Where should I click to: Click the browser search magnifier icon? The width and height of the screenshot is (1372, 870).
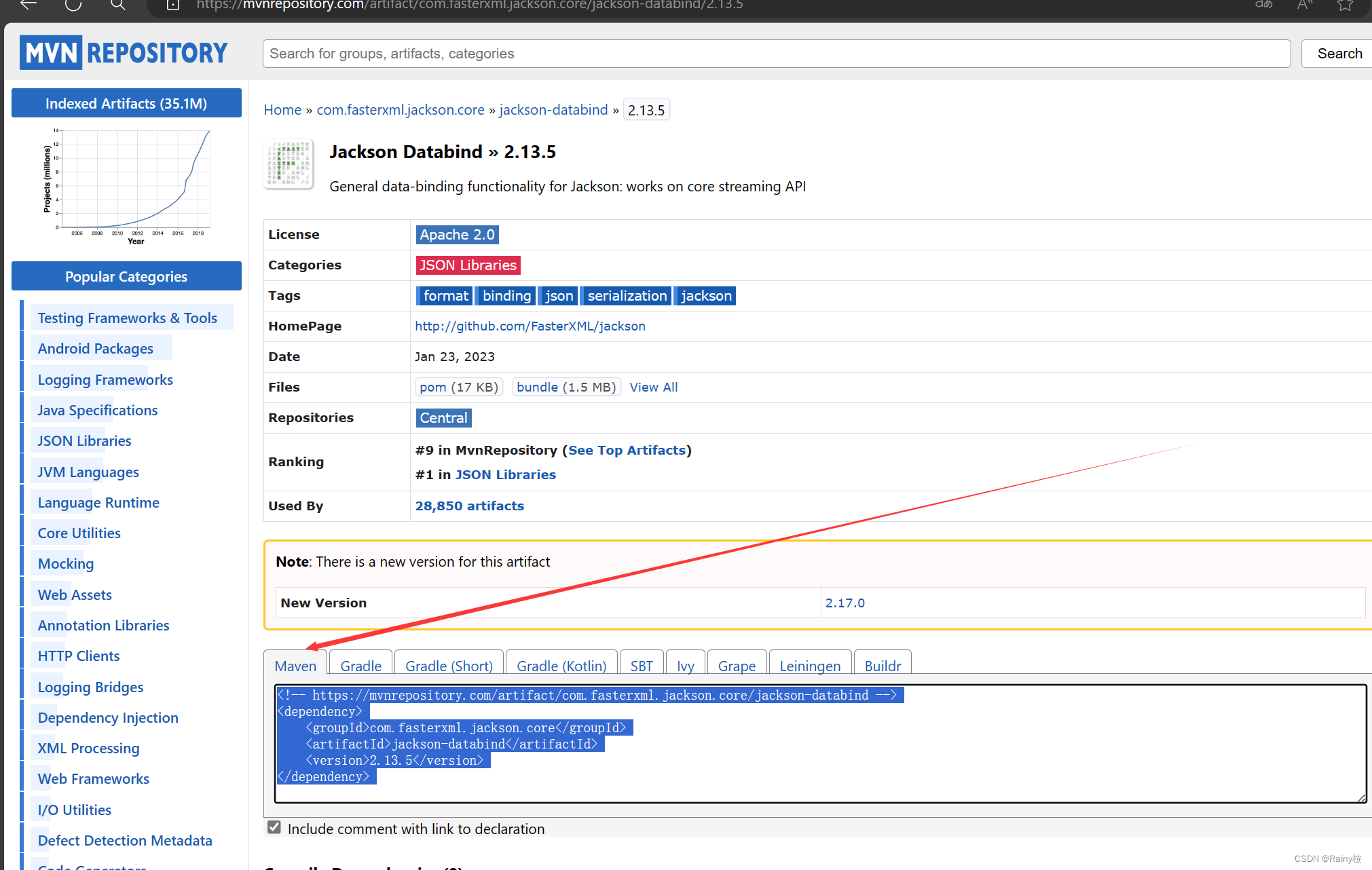tap(118, 5)
